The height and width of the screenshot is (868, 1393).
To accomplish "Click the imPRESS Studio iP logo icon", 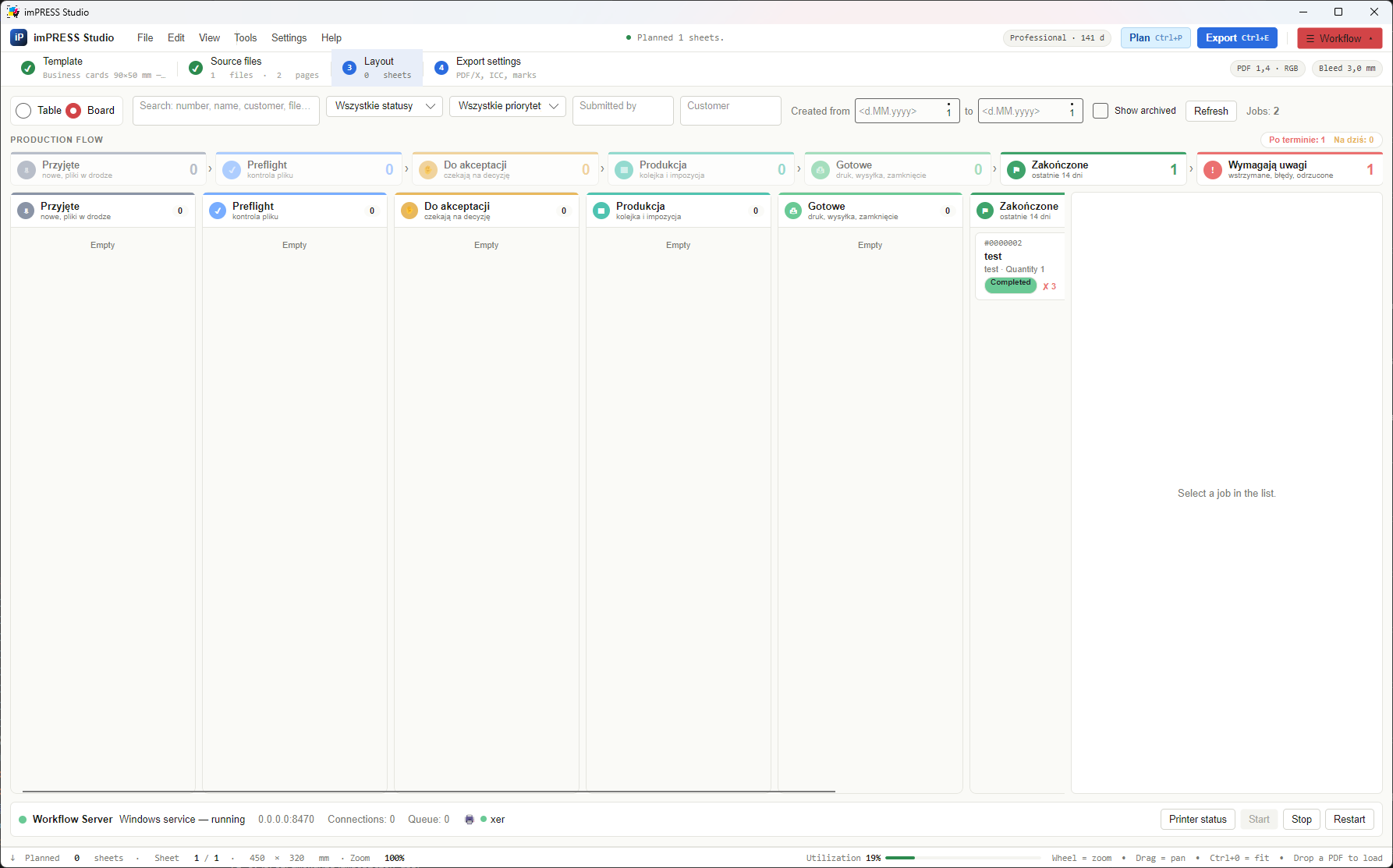I will 19,37.
